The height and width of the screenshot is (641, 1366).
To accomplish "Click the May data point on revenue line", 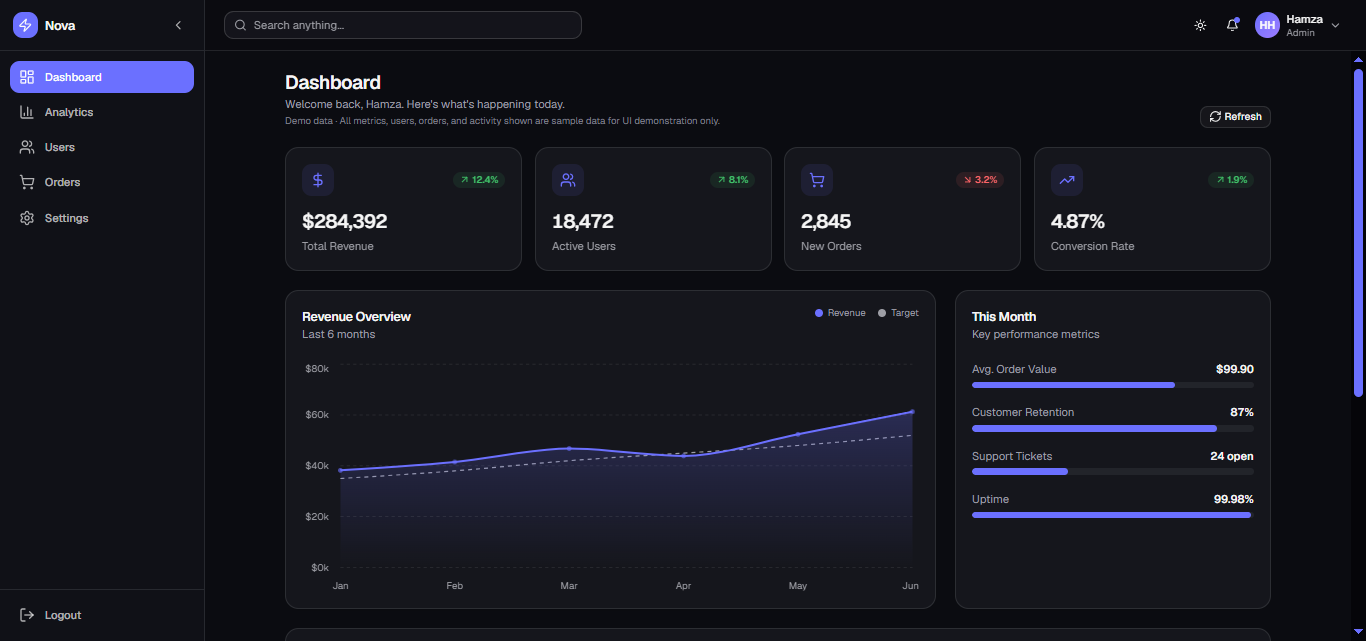I will click(798, 434).
